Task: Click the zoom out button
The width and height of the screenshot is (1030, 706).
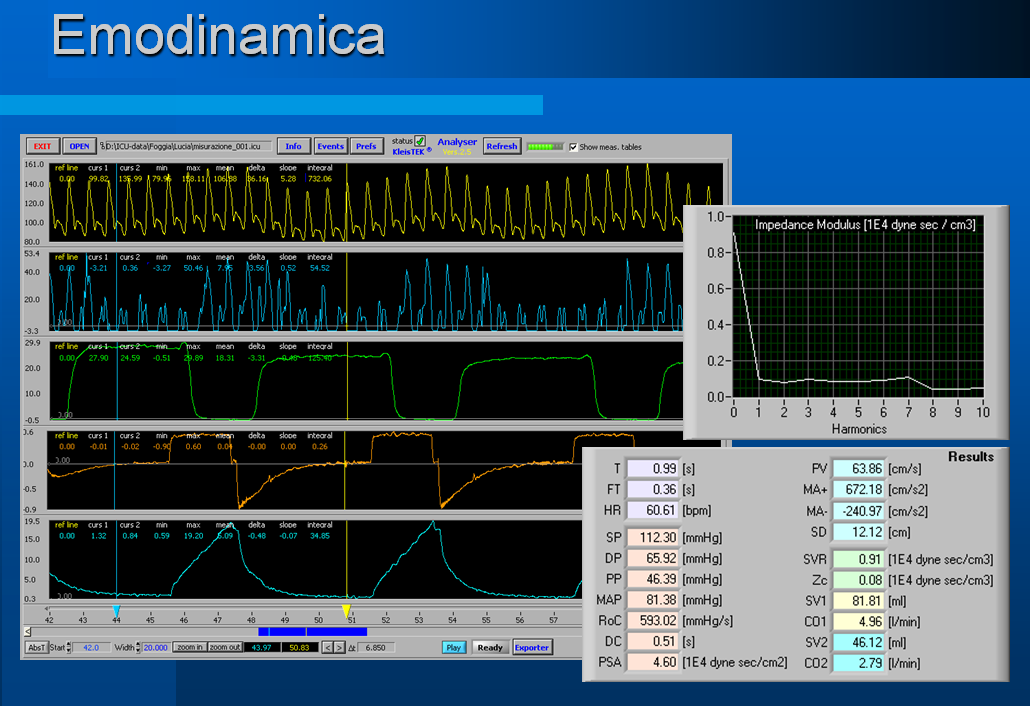Action: [225, 647]
